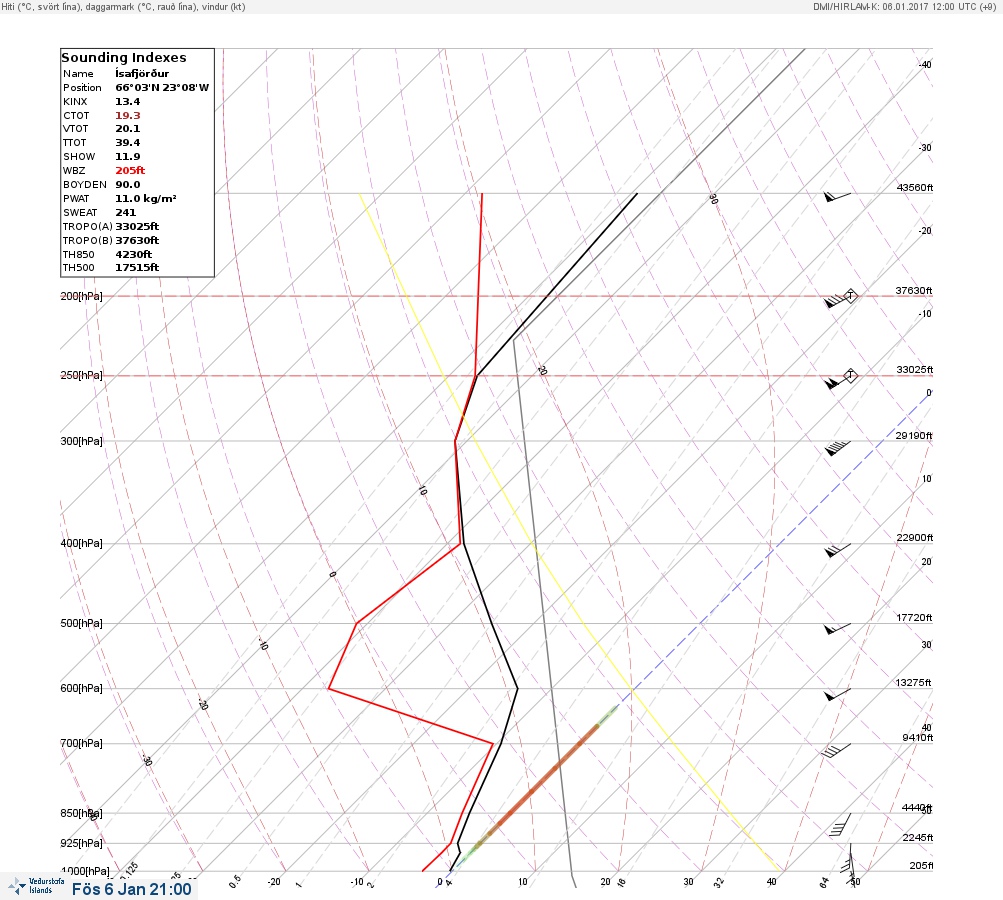Click the wind barb at 300 hPa level

pyautogui.click(x=837, y=448)
